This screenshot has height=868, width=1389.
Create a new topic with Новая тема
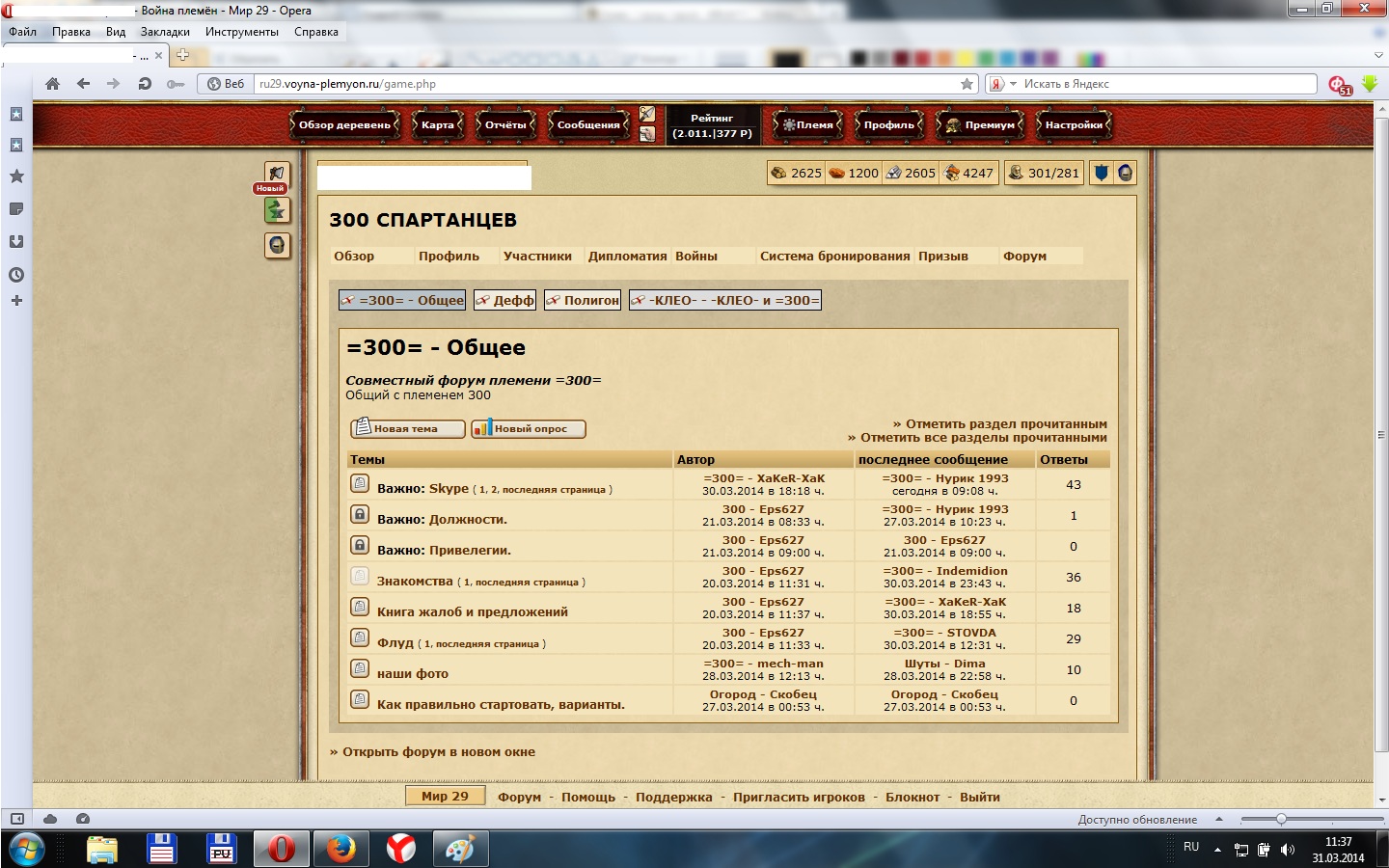[x=407, y=428]
